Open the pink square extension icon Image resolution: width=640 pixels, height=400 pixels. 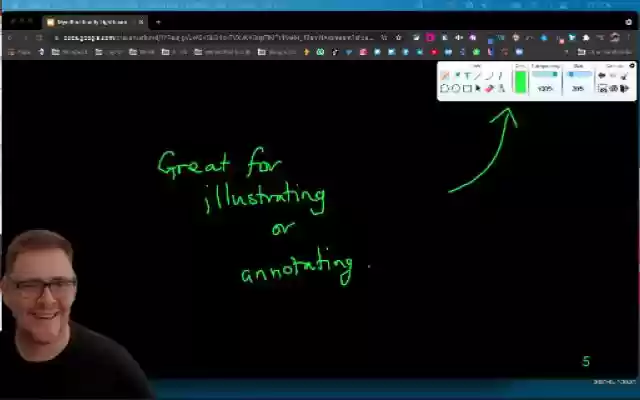[430, 38]
